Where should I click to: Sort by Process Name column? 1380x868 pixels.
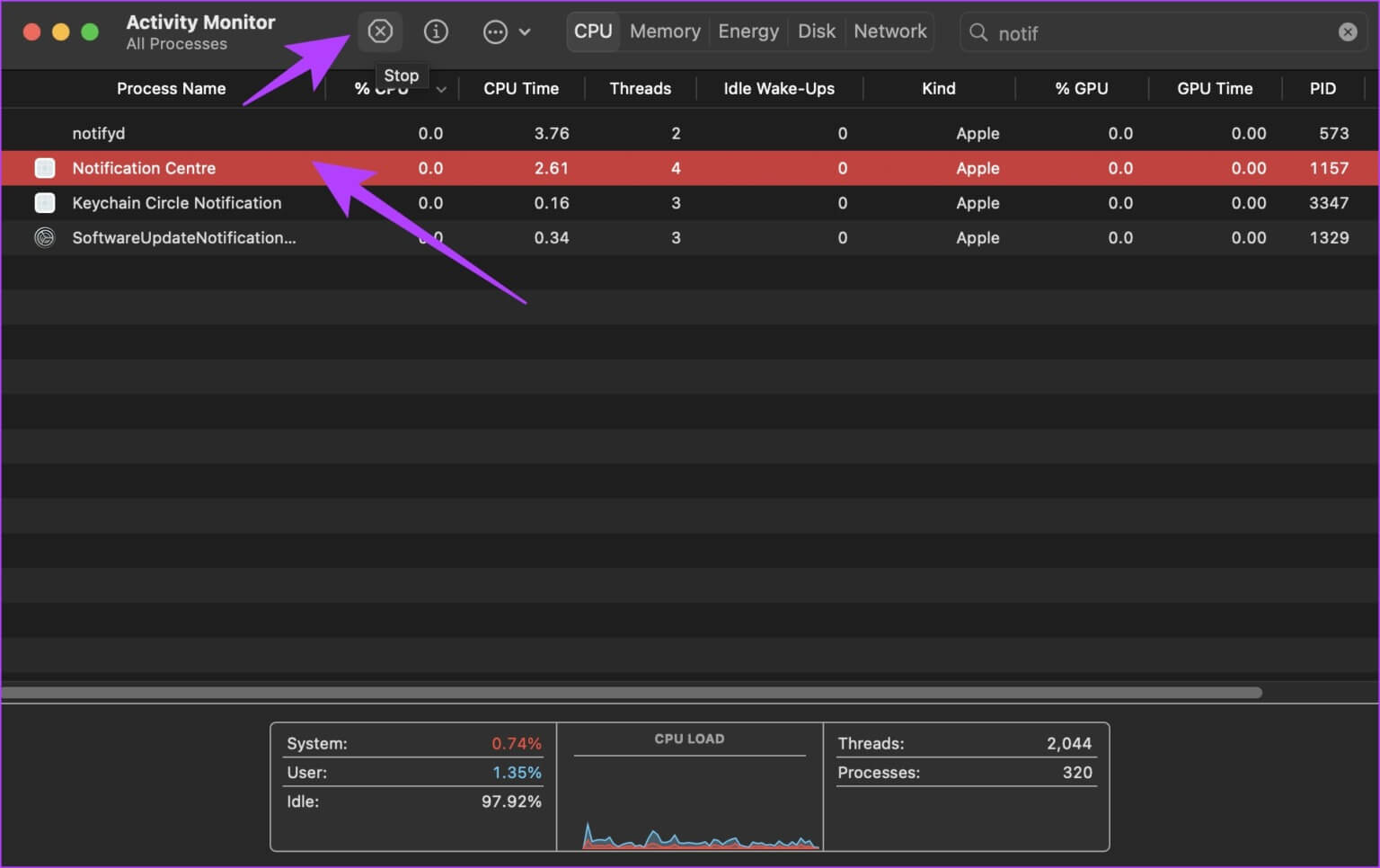[x=171, y=88]
